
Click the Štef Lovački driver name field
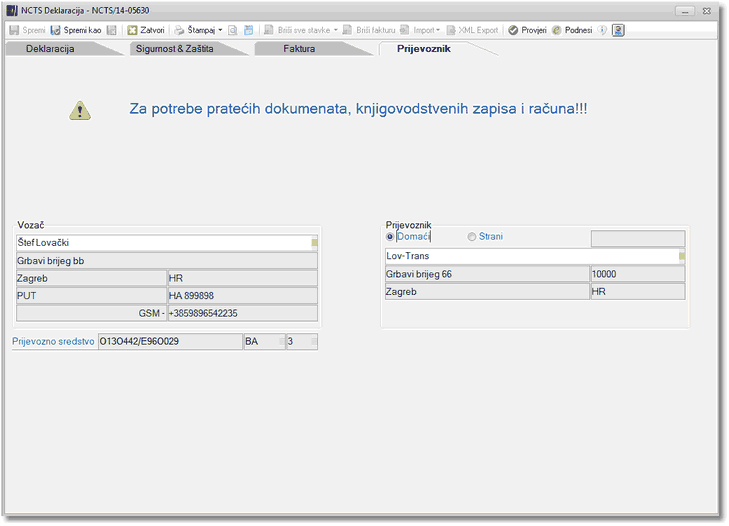point(164,243)
